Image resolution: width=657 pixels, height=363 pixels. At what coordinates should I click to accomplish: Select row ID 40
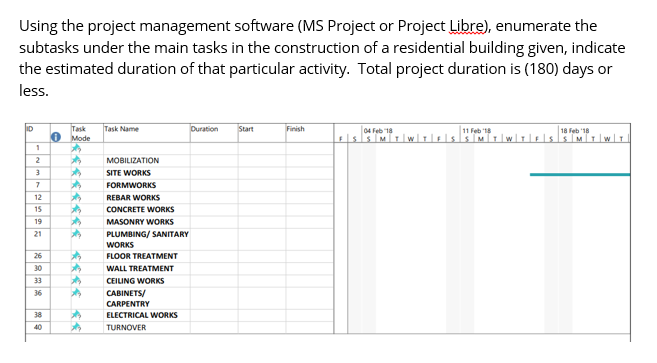coord(38,327)
